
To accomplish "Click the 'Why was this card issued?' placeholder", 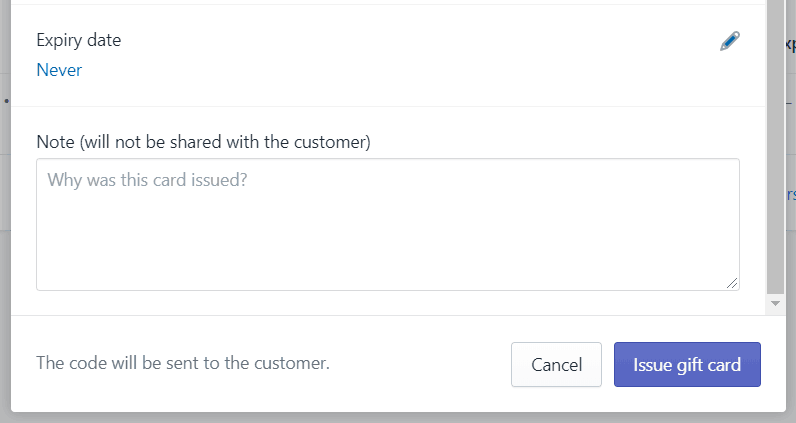I will click(147, 180).
